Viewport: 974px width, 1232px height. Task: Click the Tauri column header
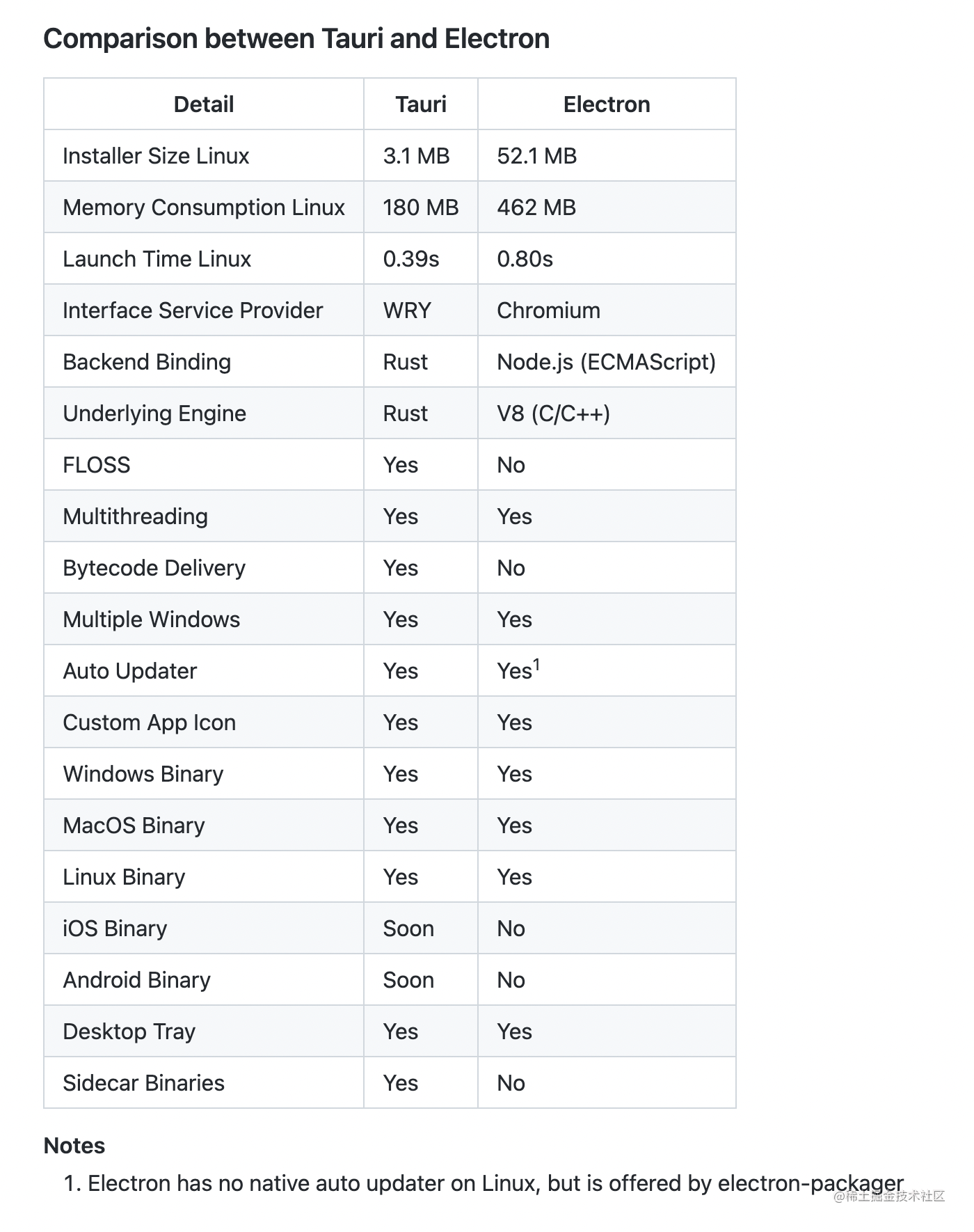(x=420, y=104)
